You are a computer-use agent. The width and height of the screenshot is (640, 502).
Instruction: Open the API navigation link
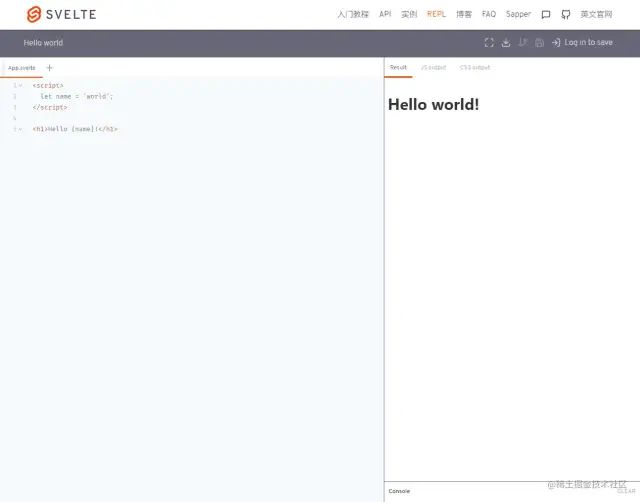coord(385,14)
